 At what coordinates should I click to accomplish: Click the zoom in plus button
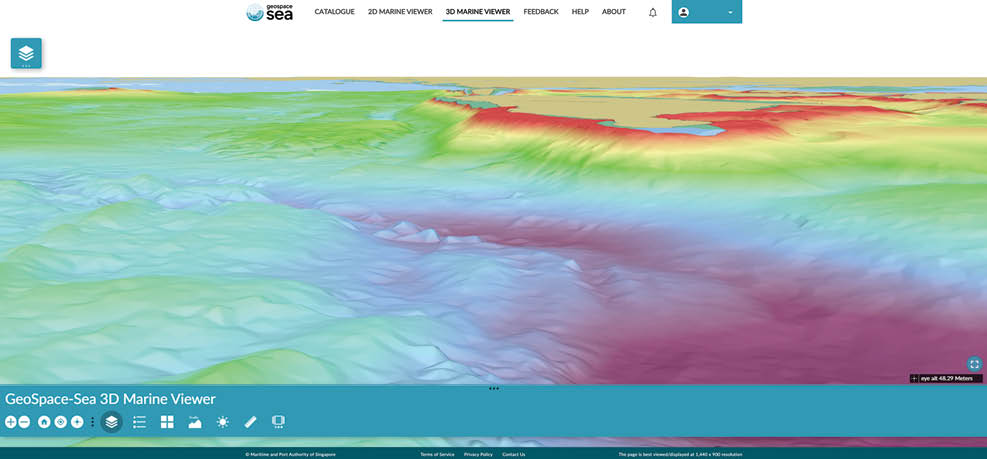10,422
